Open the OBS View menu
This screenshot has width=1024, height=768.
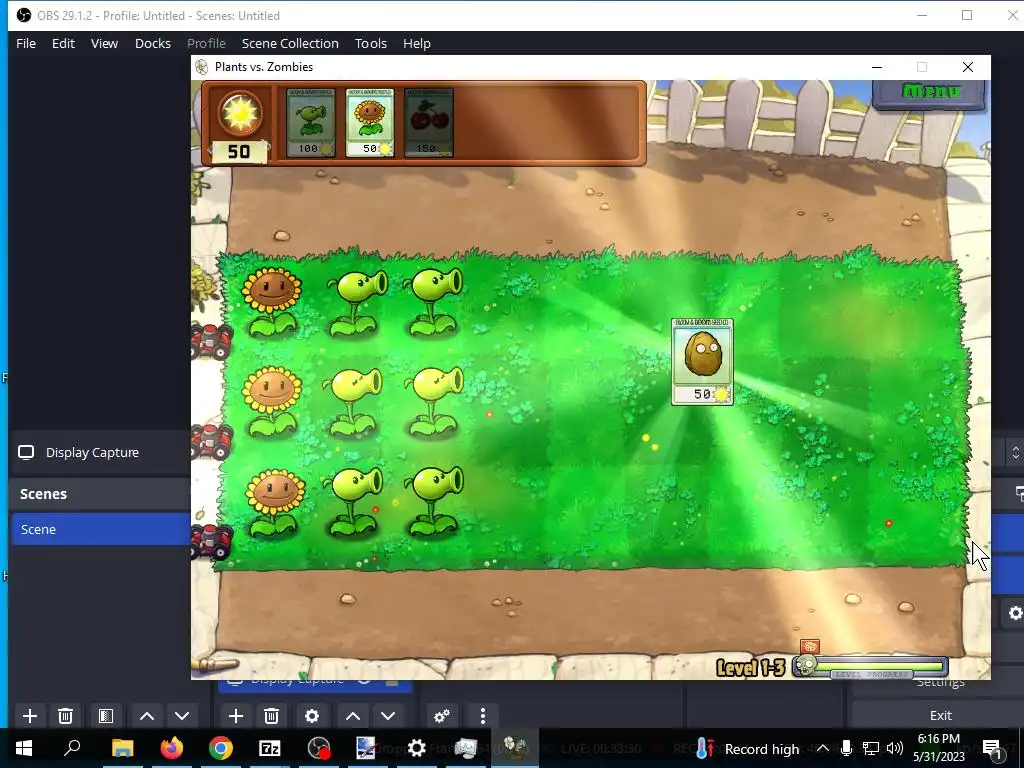(104, 43)
